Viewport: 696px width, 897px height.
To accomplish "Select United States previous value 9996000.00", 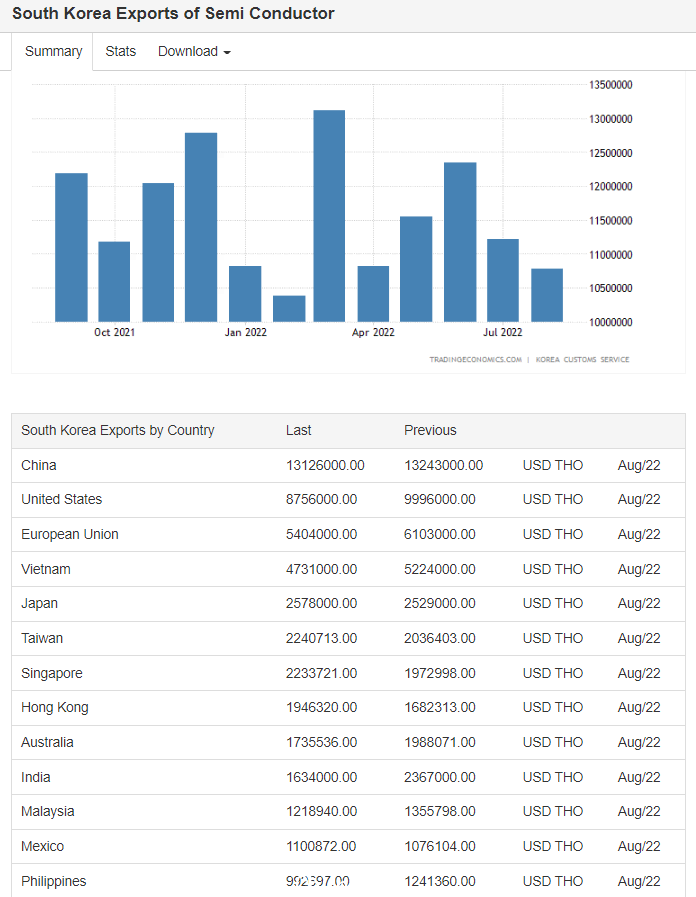I will [x=440, y=499].
